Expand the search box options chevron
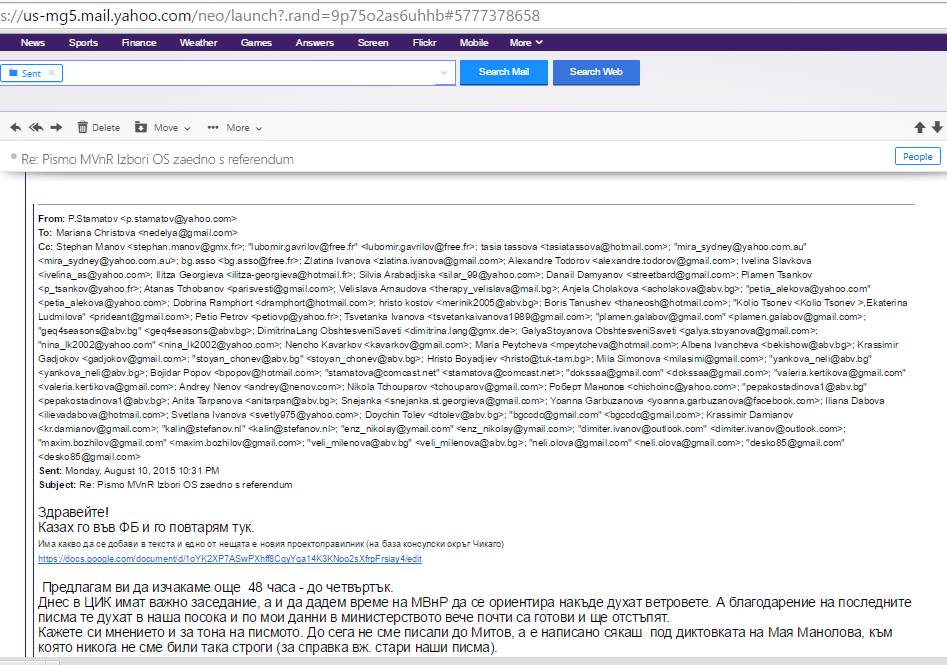947x665 pixels. [x=444, y=73]
